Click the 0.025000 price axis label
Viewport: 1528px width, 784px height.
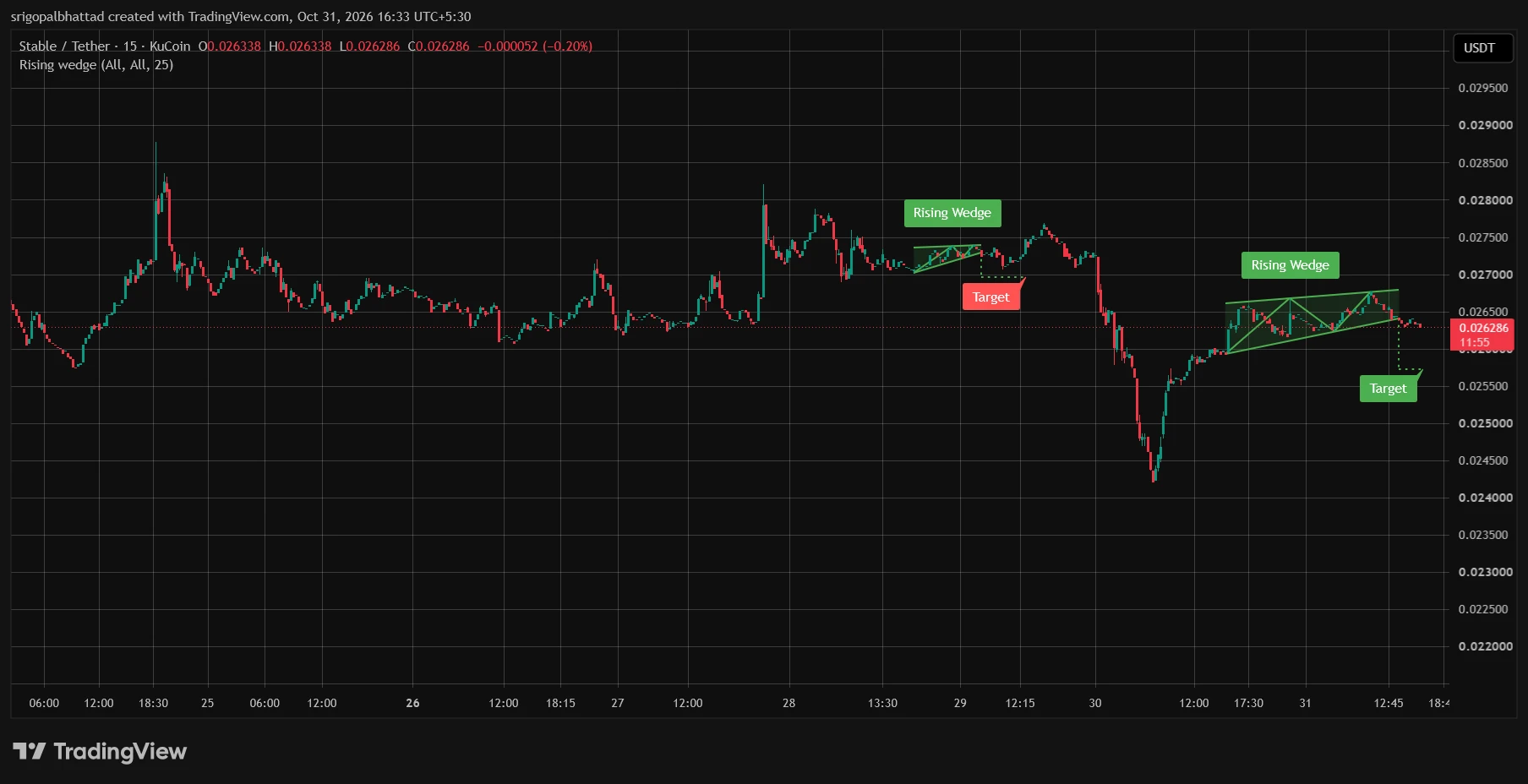point(1485,423)
